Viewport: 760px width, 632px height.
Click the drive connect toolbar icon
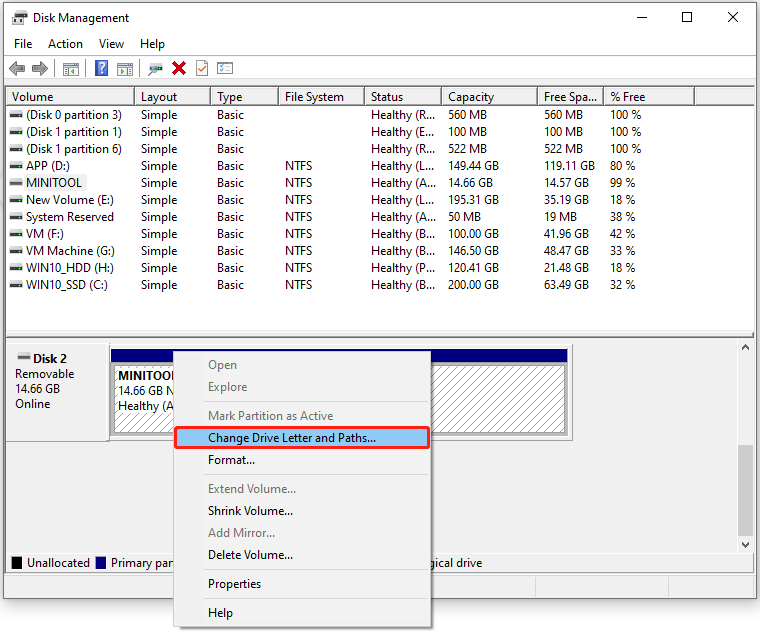[x=155, y=68]
